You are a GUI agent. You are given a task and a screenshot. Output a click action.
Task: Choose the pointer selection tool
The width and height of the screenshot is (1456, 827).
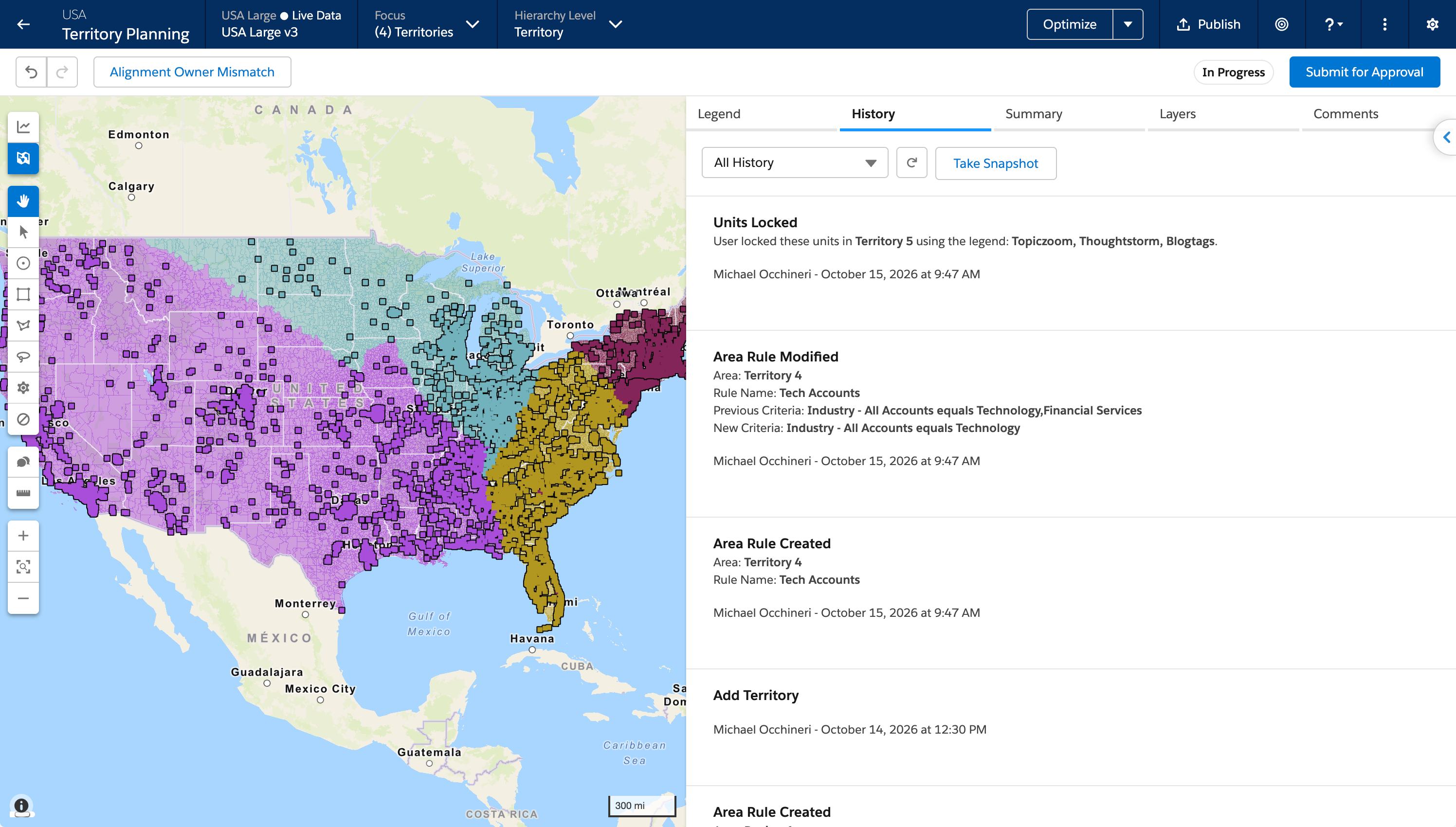23,233
